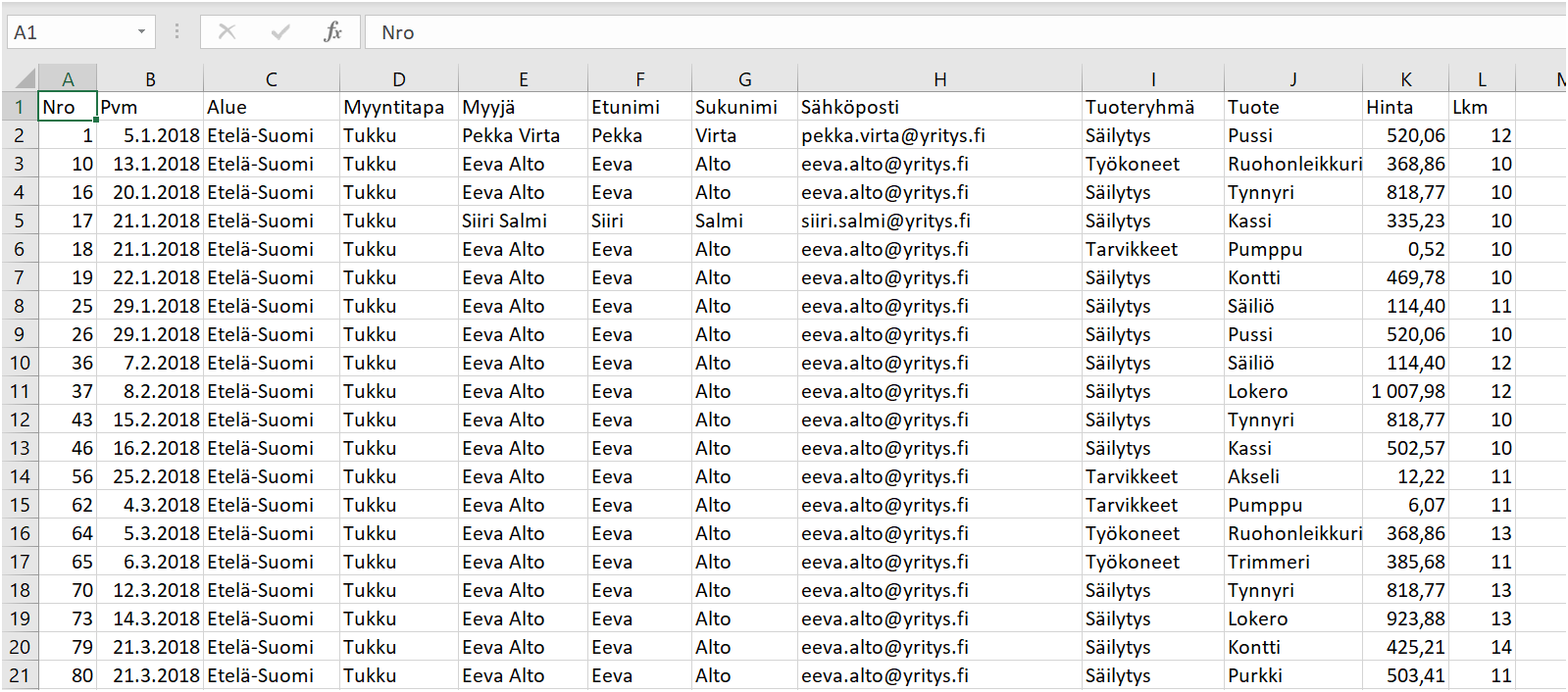Click the Tuote header cell
1568x692 pixels.
(1293, 107)
